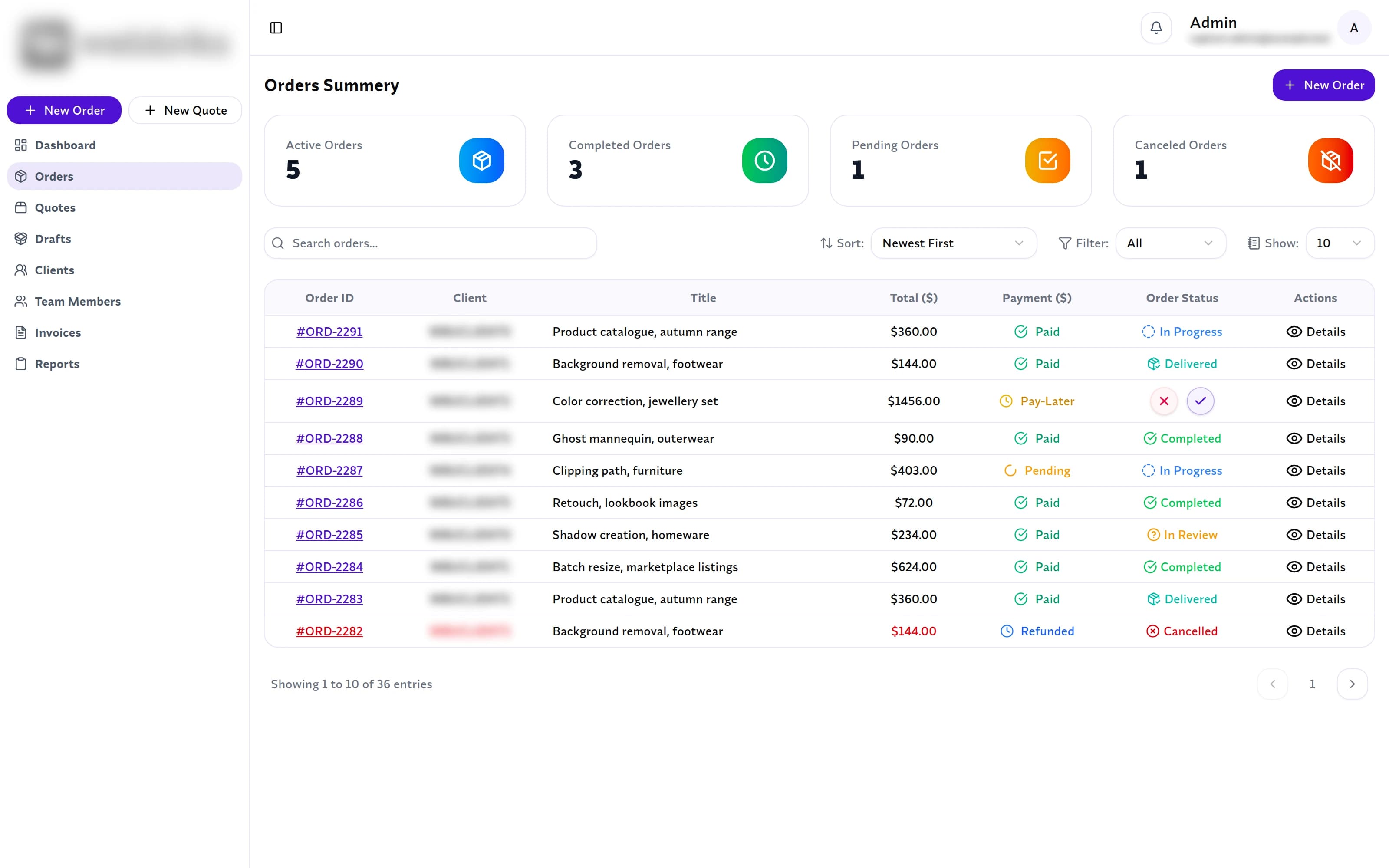Open Drafts in sidebar
The height and width of the screenshot is (868, 1389).
point(125,239)
